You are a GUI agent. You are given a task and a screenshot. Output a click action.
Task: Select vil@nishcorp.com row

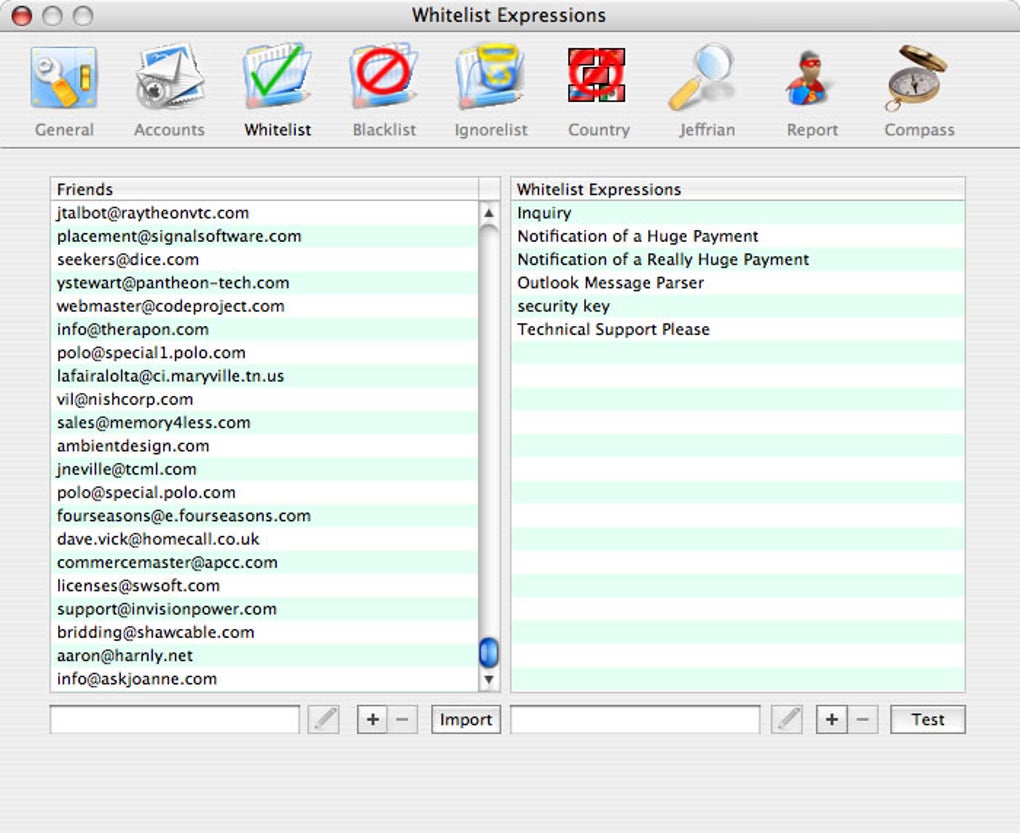pyautogui.click(x=264, y=399)
